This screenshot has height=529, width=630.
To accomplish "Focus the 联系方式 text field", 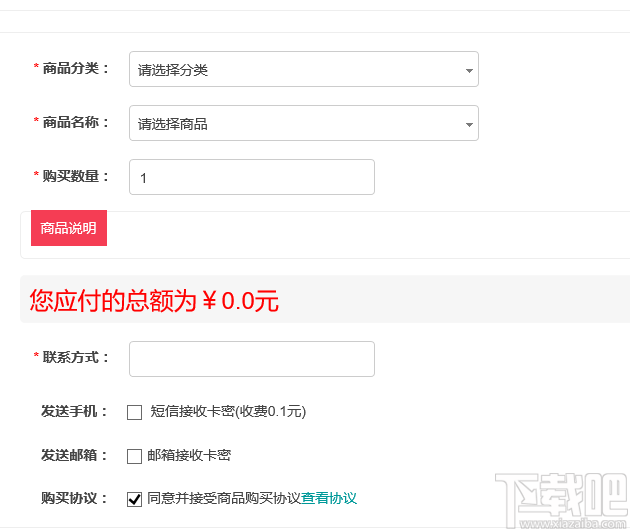I will (x=251, y=359).
